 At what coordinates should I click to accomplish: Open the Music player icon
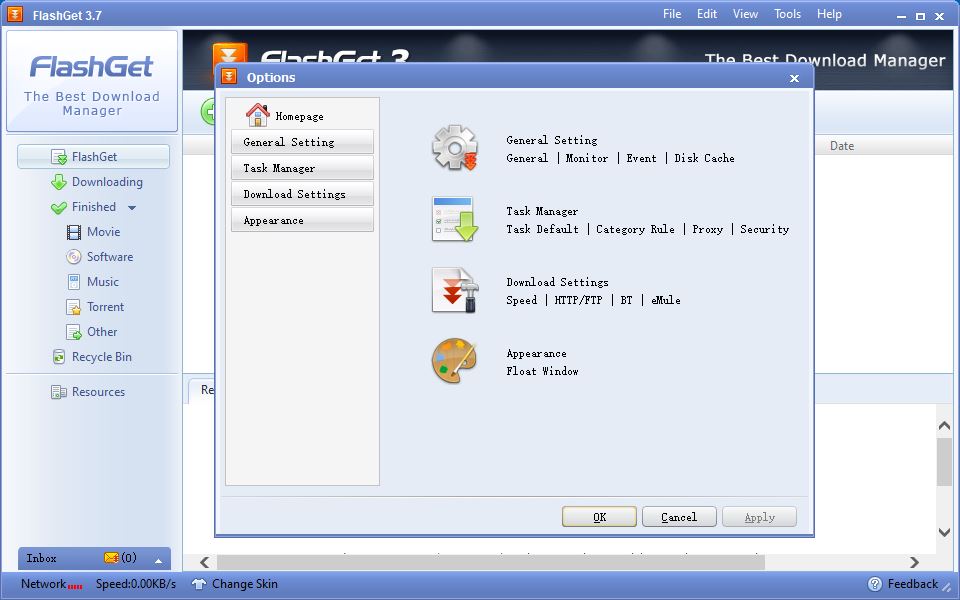74,282
